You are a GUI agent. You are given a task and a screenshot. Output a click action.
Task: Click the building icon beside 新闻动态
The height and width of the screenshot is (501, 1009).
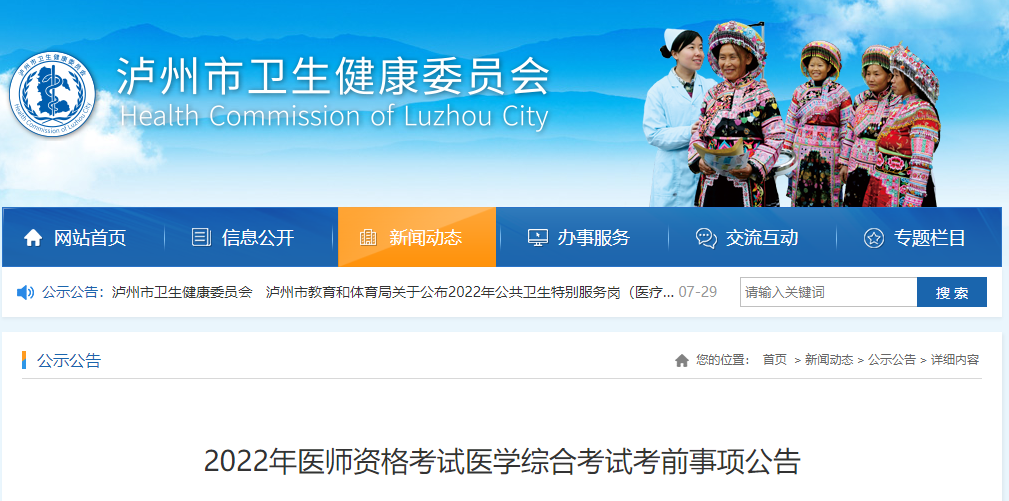(x=368, y=237)
